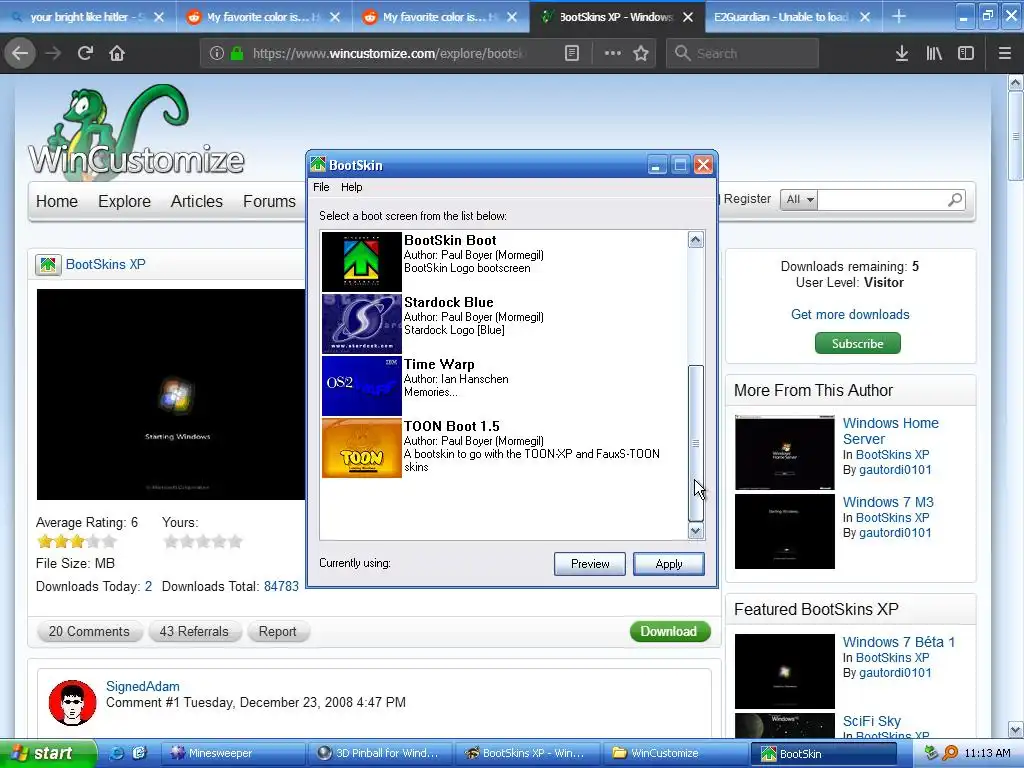Image resolution: width=1024 pixels, height=768 pixels.
Task: Open the Forums nav item
Action: coord(269,201)
